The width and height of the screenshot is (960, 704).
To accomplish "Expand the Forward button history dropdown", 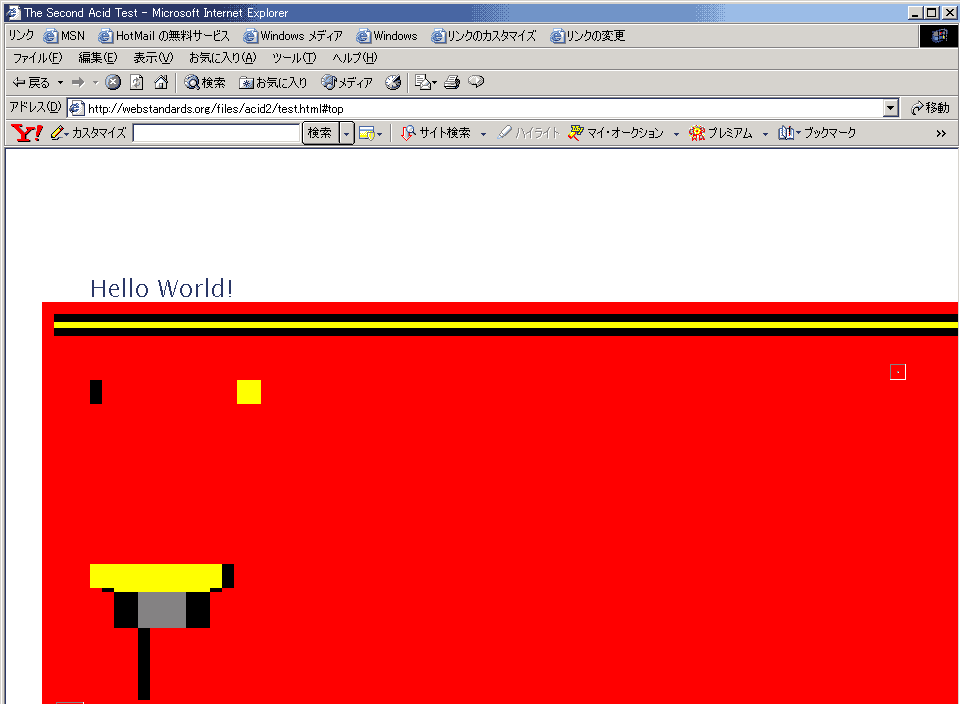I will coord(95,82).
